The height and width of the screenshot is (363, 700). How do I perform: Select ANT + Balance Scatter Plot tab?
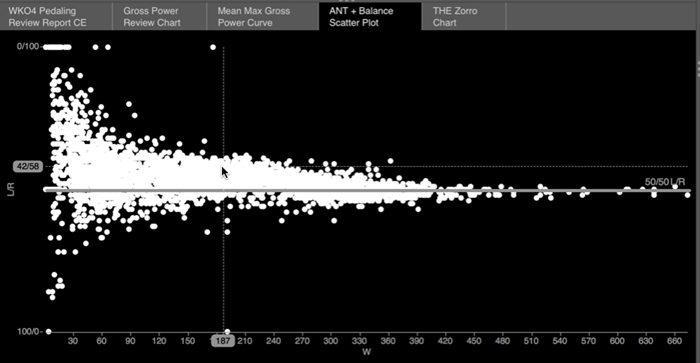coord(370,17)
